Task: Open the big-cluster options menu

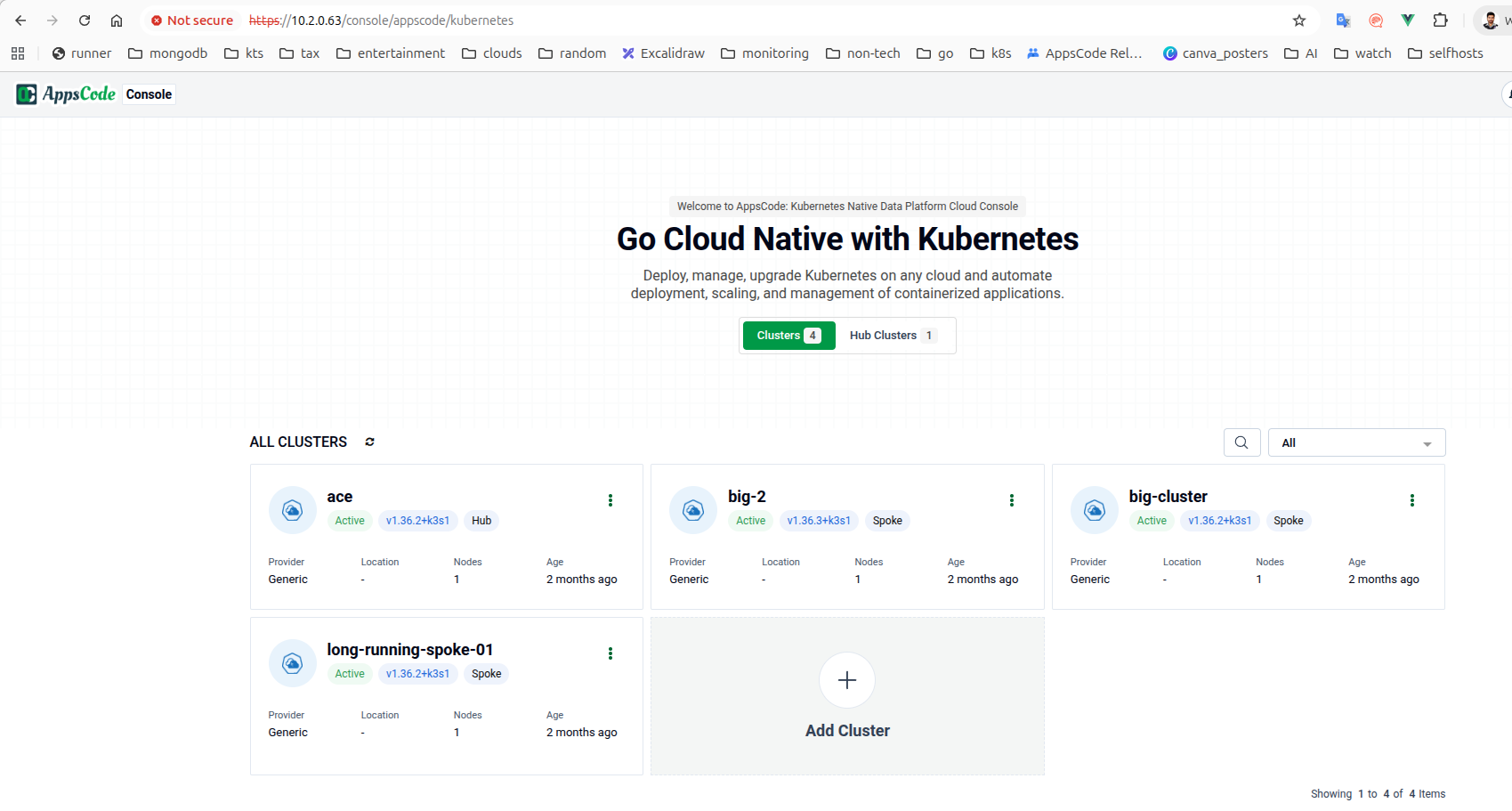Action: (x=1412, y=500)
